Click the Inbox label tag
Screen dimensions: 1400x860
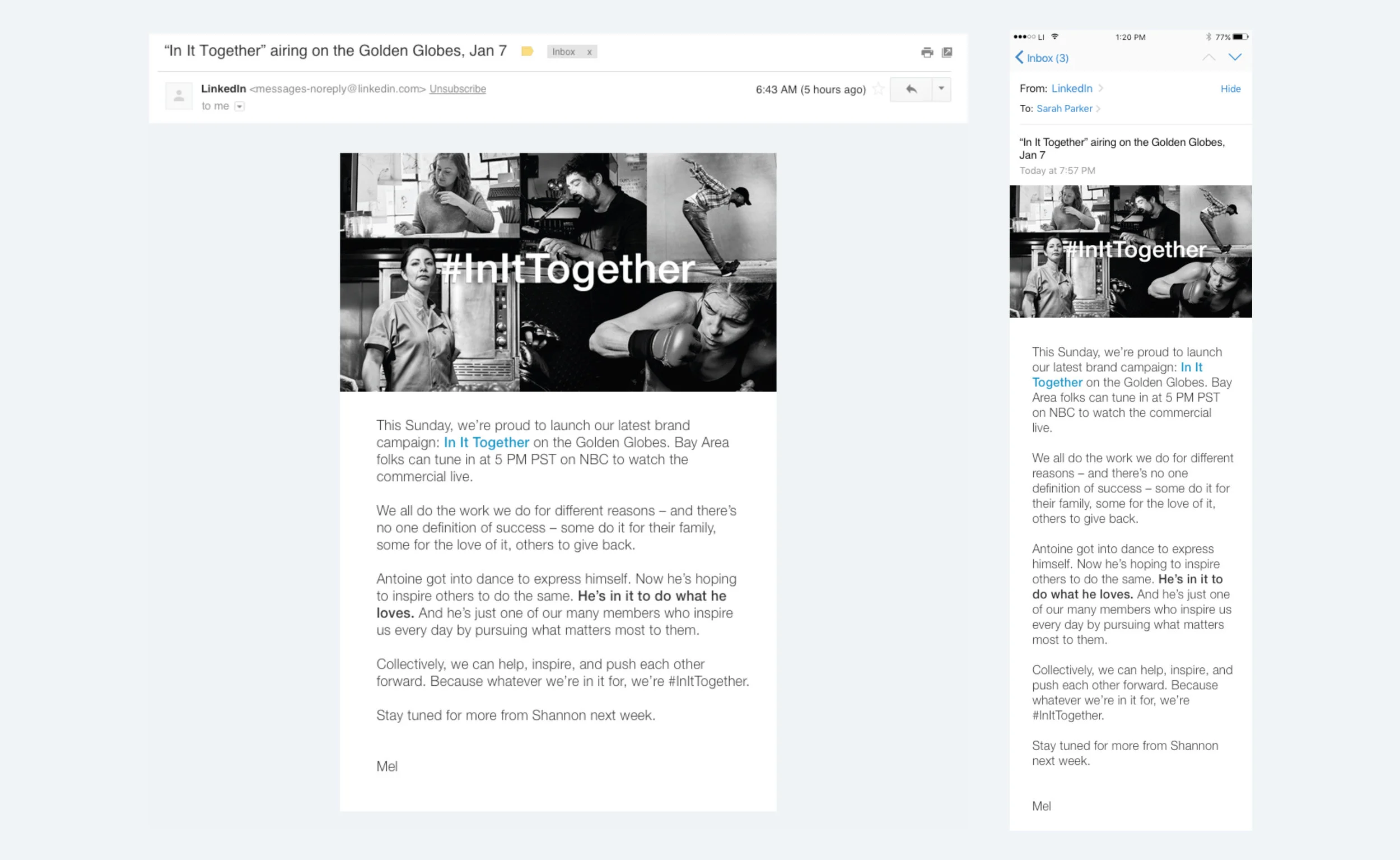[563, 52]
